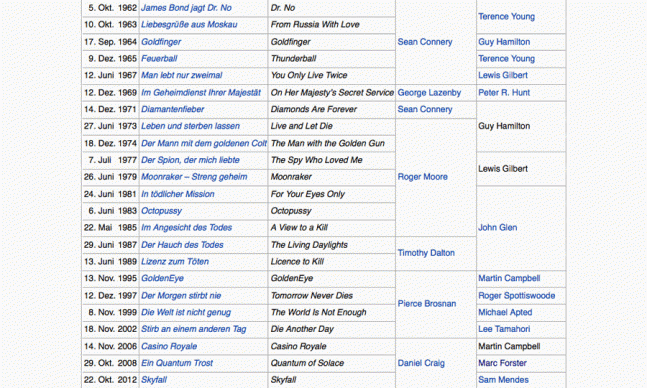Select original title The Man with the Golden Gun

click(x=328, y=144)
